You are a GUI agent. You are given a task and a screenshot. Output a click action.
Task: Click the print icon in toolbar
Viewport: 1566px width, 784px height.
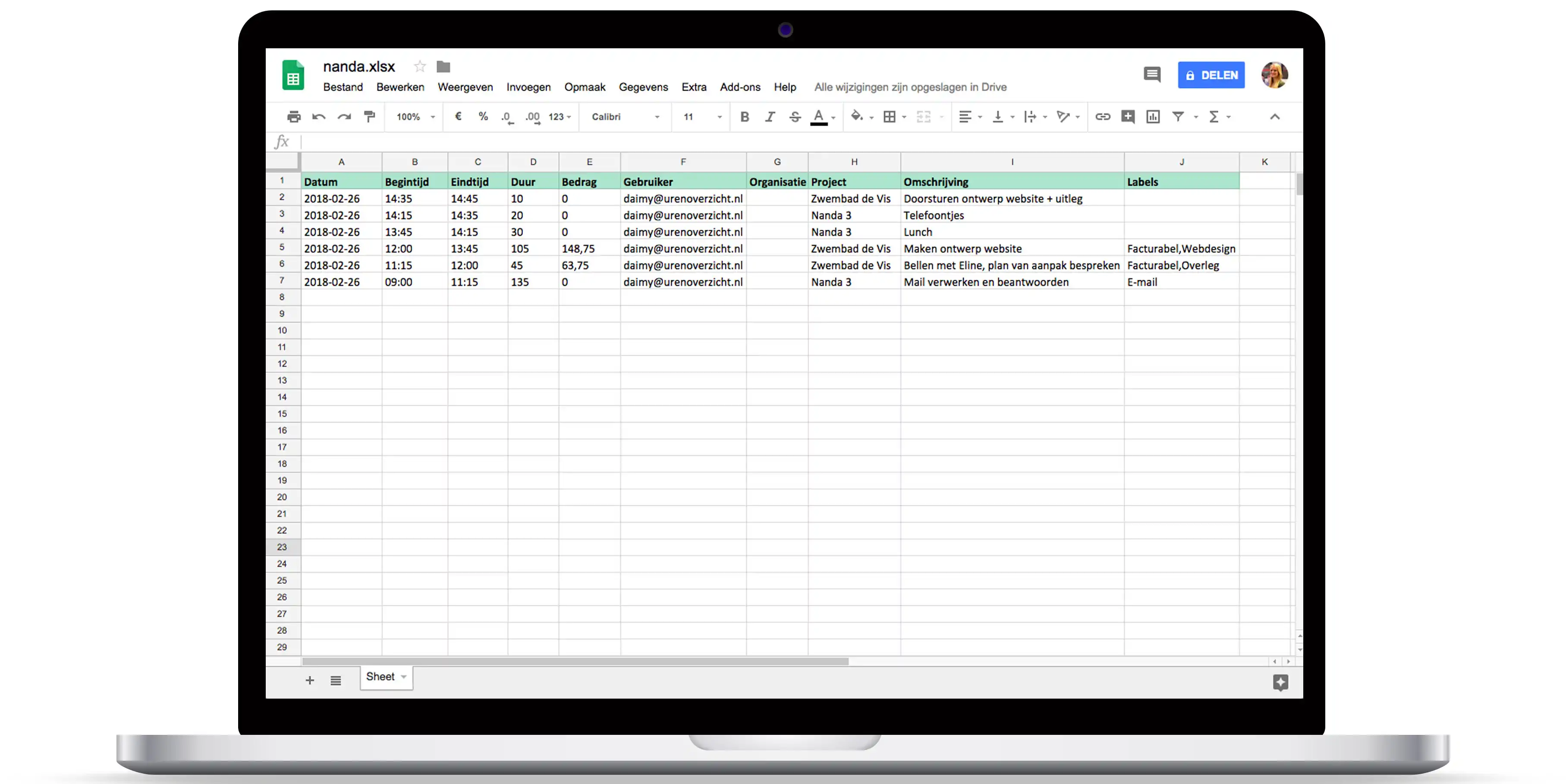point(294,117)
